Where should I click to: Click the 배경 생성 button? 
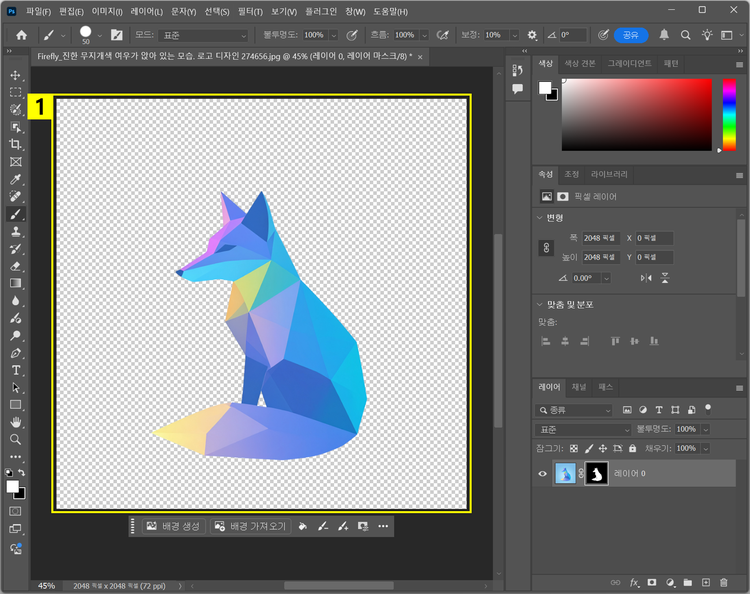[x=173, y=526]
